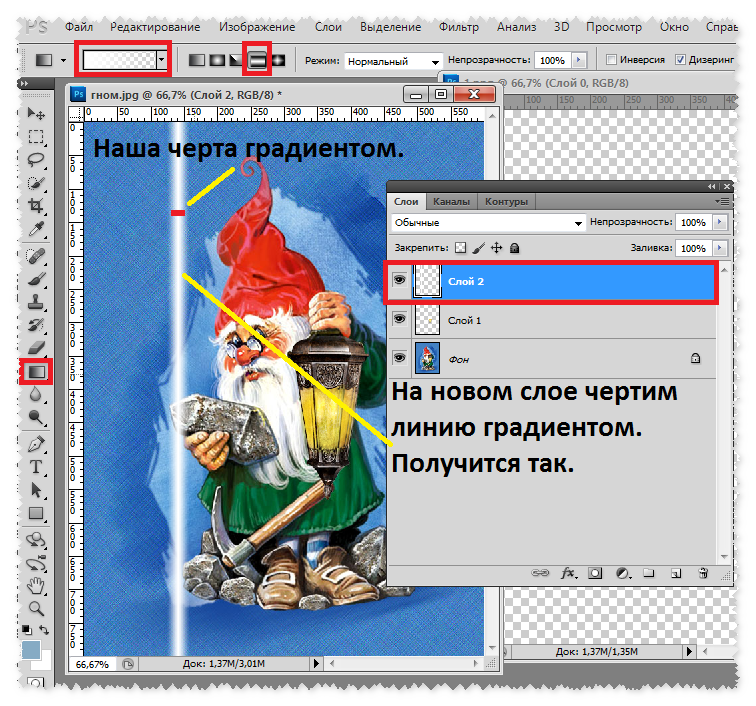Select the Lasso tool
This screenshot has width=756, height=706.
click(36, 160)
